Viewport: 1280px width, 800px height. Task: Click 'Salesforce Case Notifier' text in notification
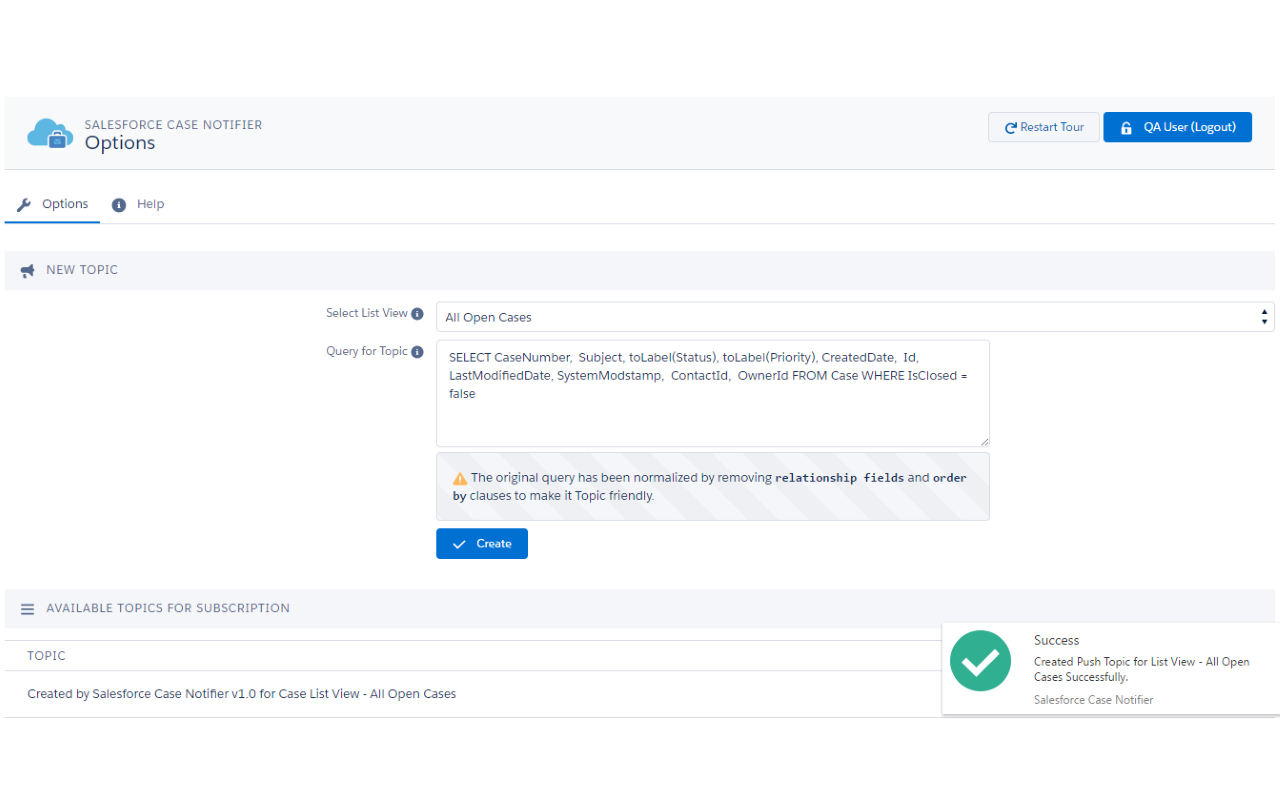(1093, 700)
